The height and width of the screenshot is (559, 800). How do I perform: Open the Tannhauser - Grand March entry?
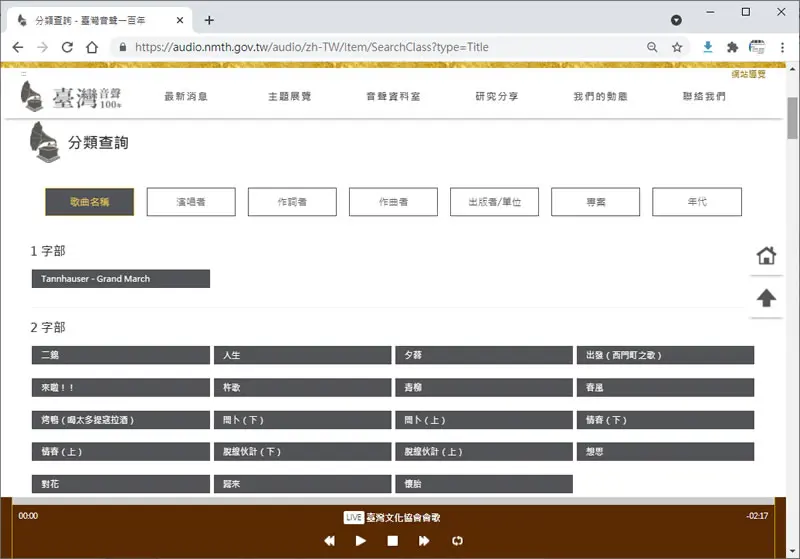pos(121,279)
